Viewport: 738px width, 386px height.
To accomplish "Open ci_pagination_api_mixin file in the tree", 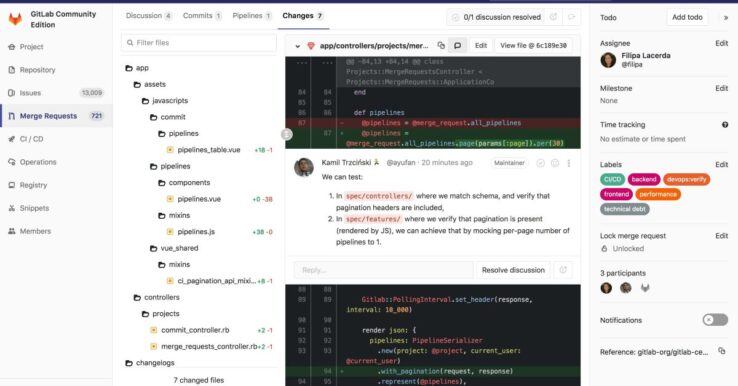I will [217, 281].
